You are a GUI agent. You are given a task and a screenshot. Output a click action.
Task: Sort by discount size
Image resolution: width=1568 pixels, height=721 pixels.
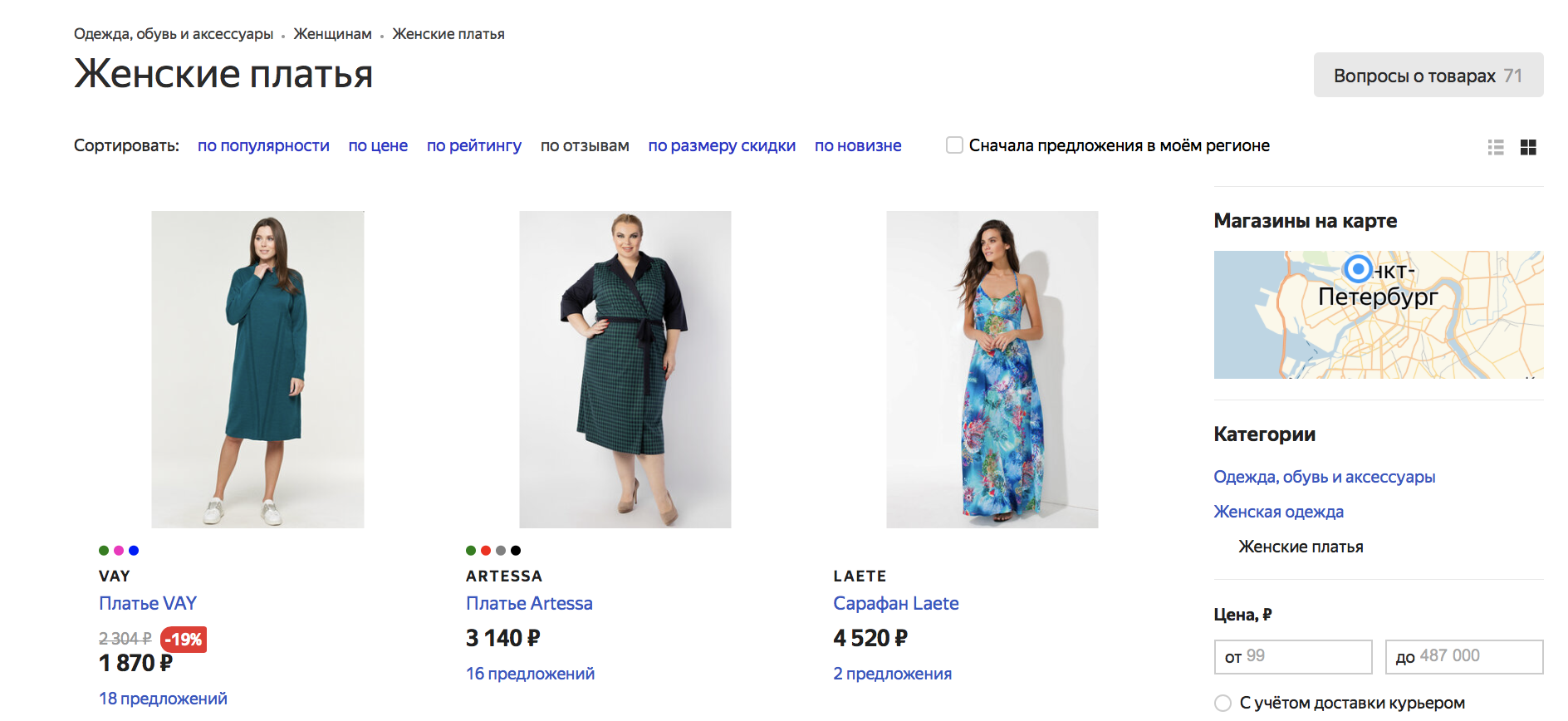click(722, 145)
